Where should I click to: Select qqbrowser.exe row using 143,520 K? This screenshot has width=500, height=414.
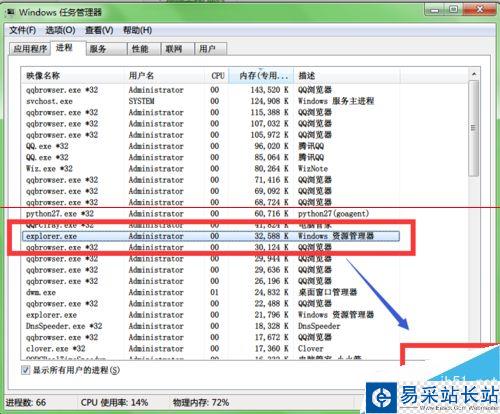(x=211, y=90)
